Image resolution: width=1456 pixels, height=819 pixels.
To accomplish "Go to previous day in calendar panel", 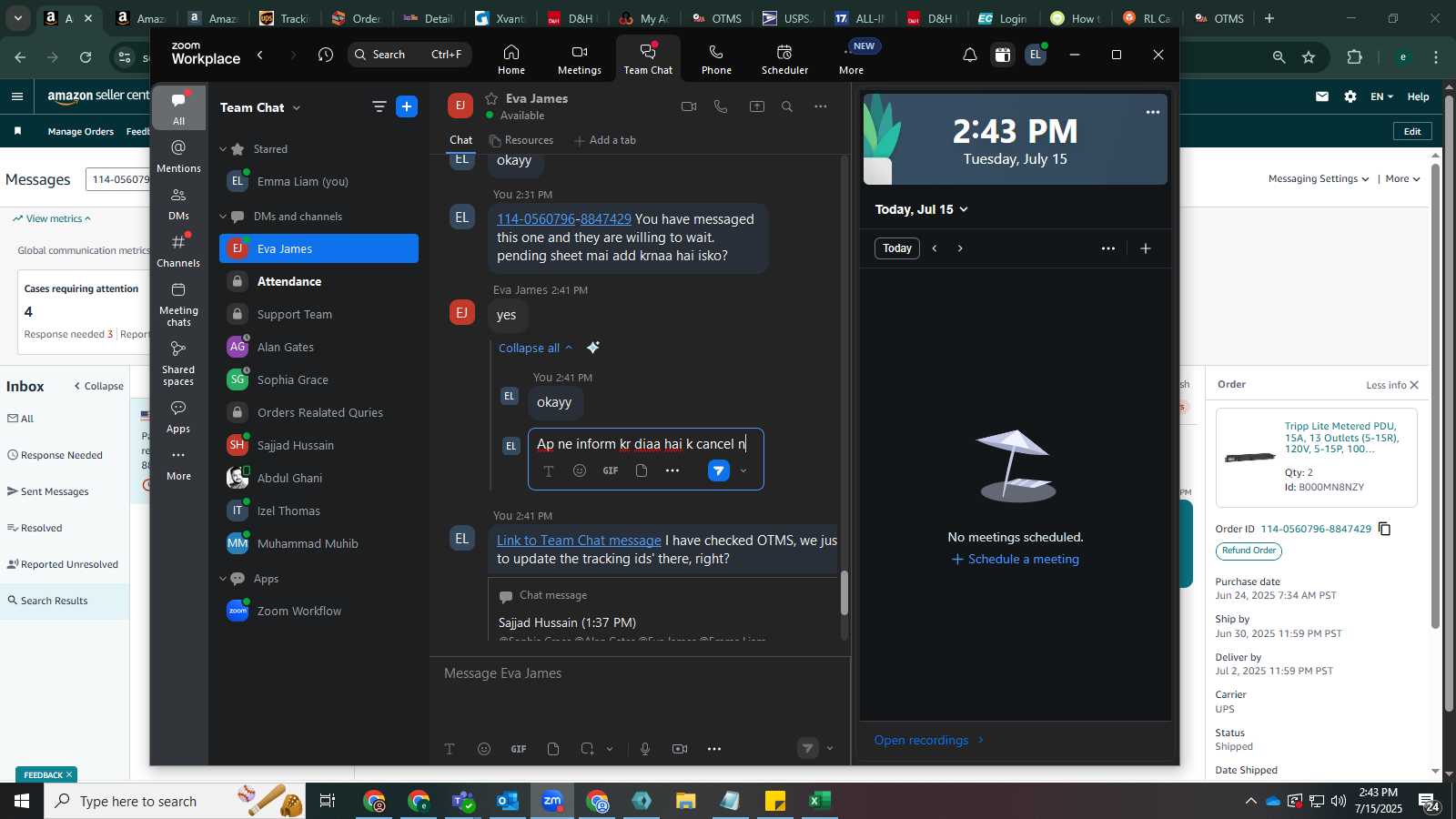I will (x=935, y=248).
